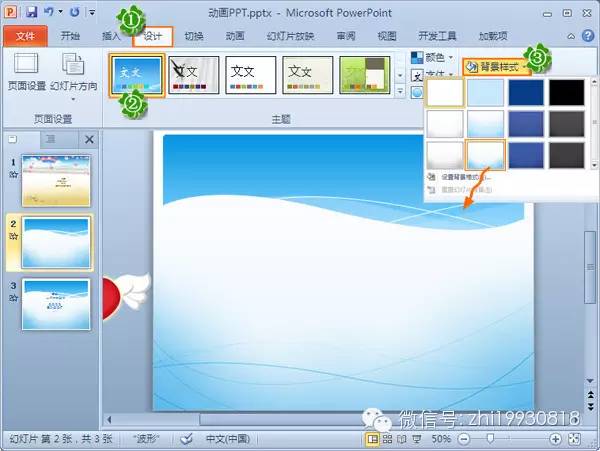Click the Undo arrow icon
Image resolution: width=600 pixels, height=451 pixels.
tap(50, 12)
